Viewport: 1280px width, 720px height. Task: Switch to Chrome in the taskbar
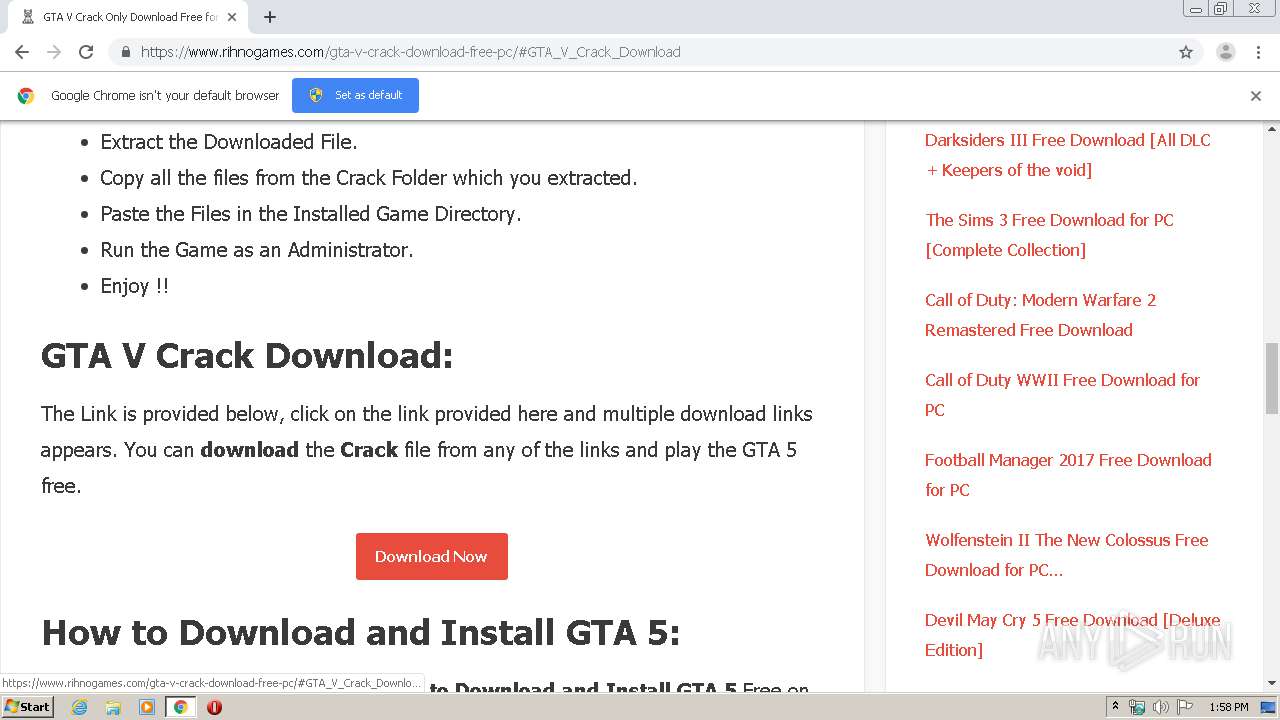181,707
